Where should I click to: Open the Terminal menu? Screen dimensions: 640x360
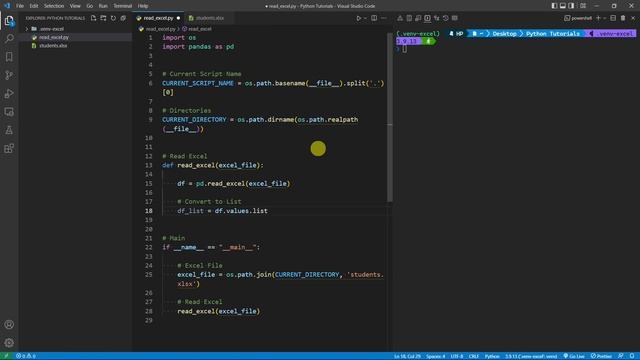[x=122, y=6]
